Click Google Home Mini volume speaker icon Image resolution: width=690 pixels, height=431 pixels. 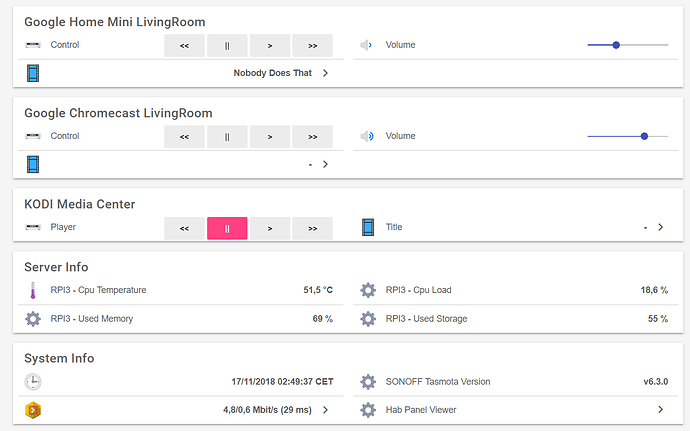[367, 45]
